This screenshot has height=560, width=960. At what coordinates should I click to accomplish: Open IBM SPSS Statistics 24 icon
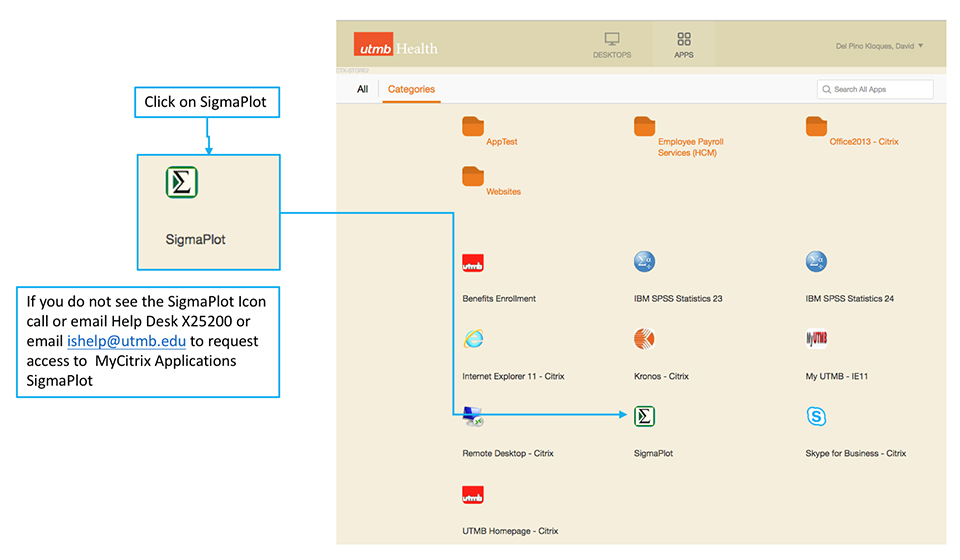[816, 263]
